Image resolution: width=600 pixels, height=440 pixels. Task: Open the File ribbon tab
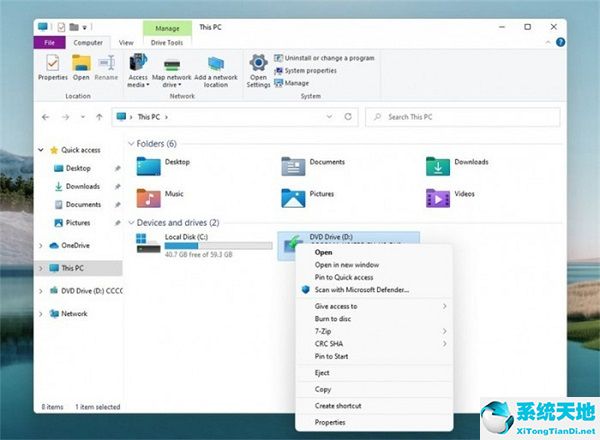(x=49, y=42)
